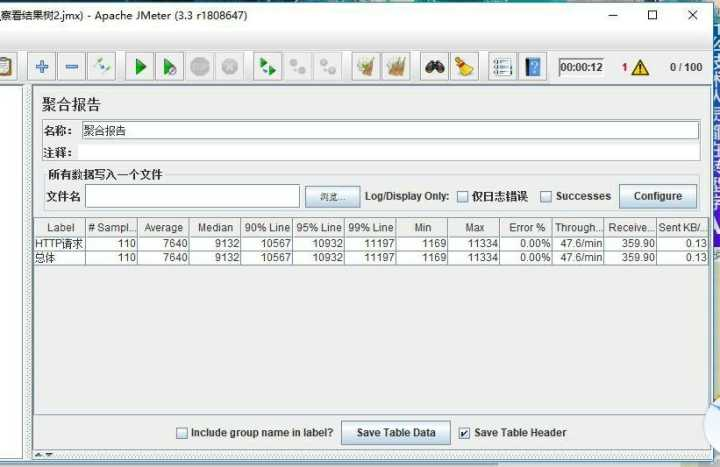Click the Throughput column header
Viewport: 720px width, 467px height.
pos(578,227)
